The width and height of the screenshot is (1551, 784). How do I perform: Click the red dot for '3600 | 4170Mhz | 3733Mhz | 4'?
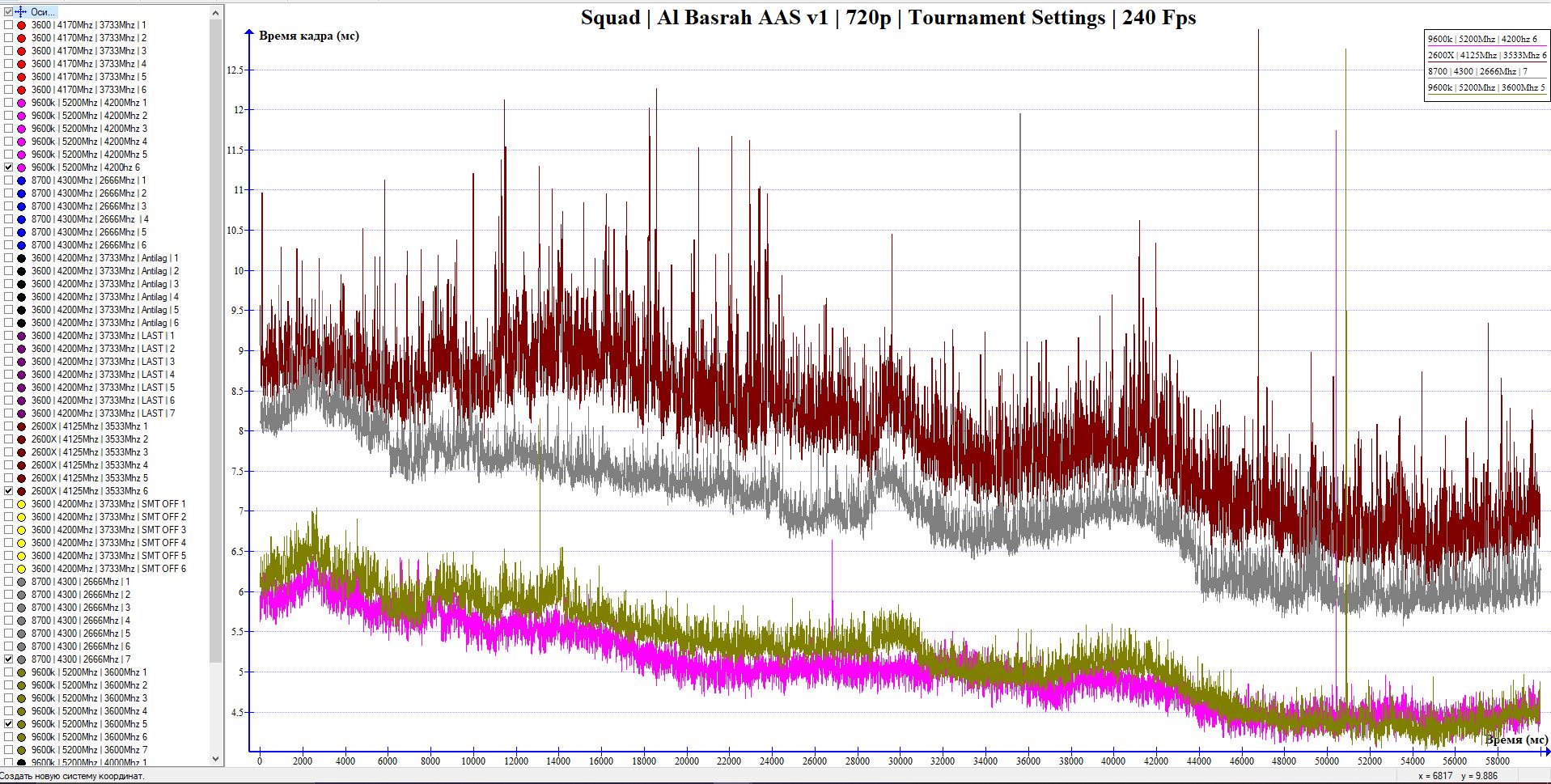[x=22, y=64]
